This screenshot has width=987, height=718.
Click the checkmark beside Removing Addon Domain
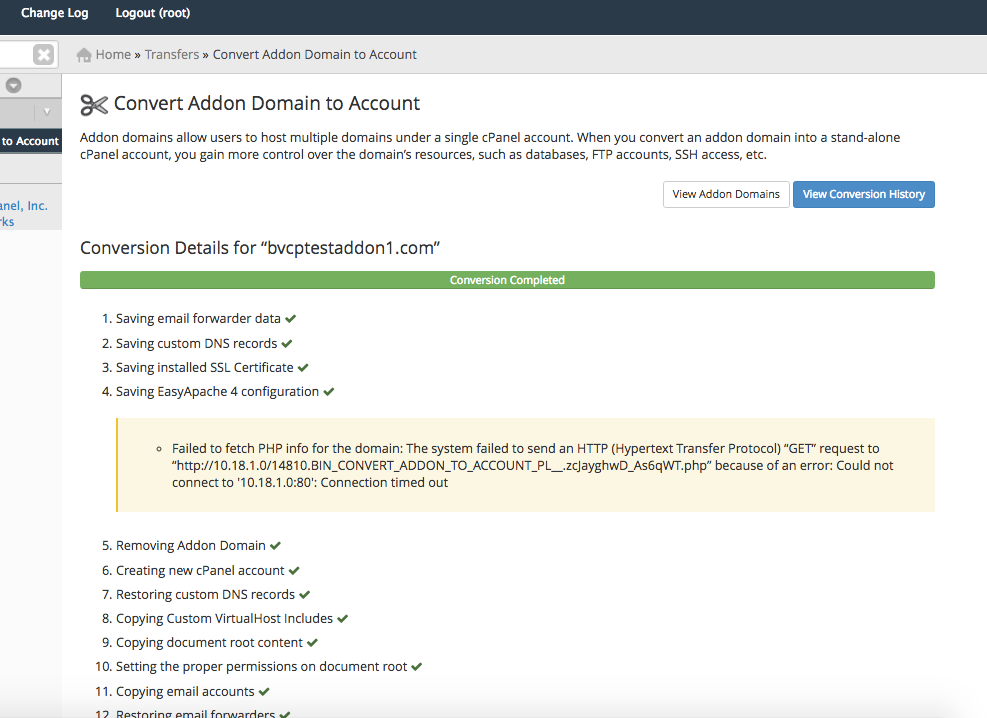coord(275,546)
